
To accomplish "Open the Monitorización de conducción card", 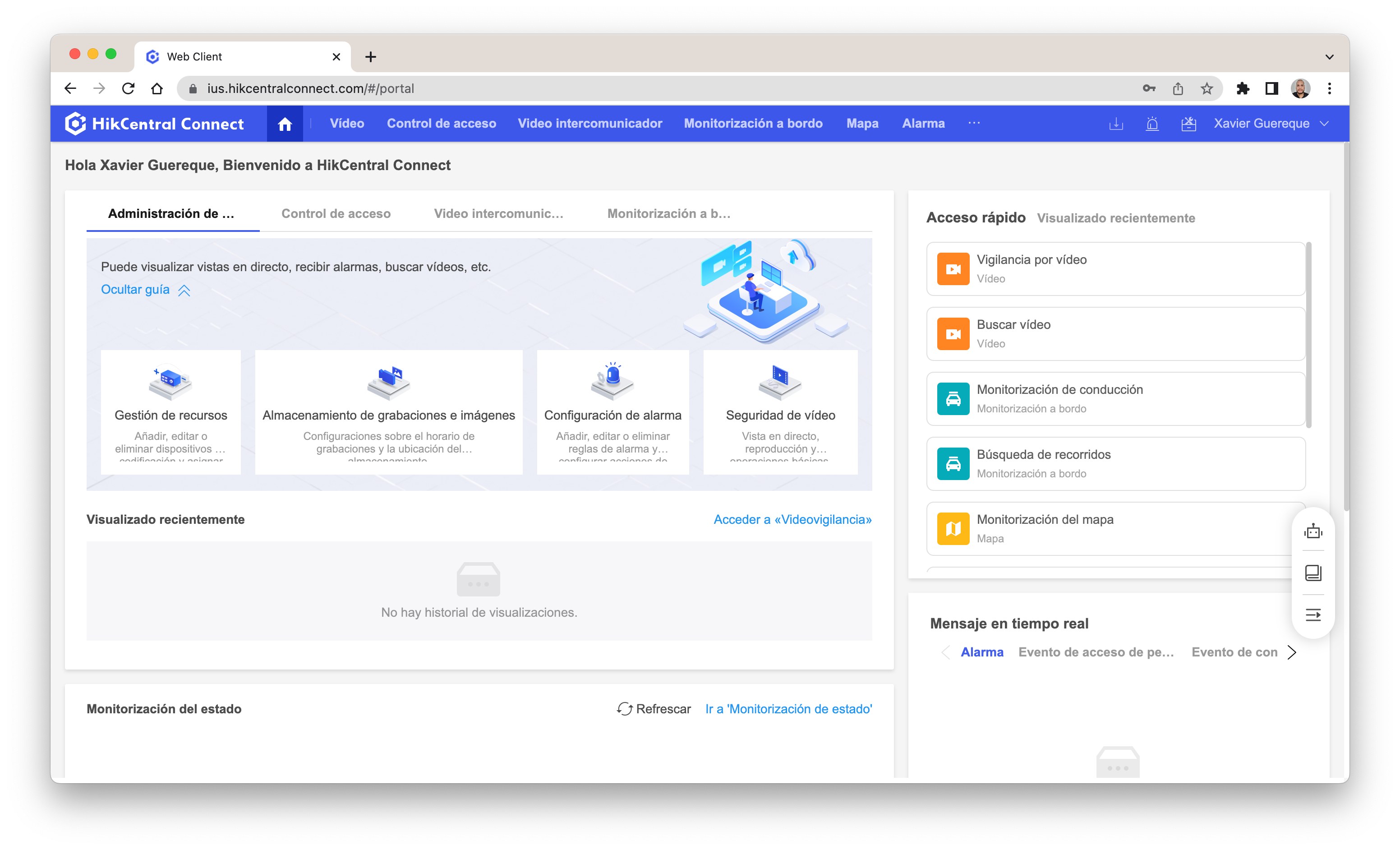I will [x=1116, y=399].
